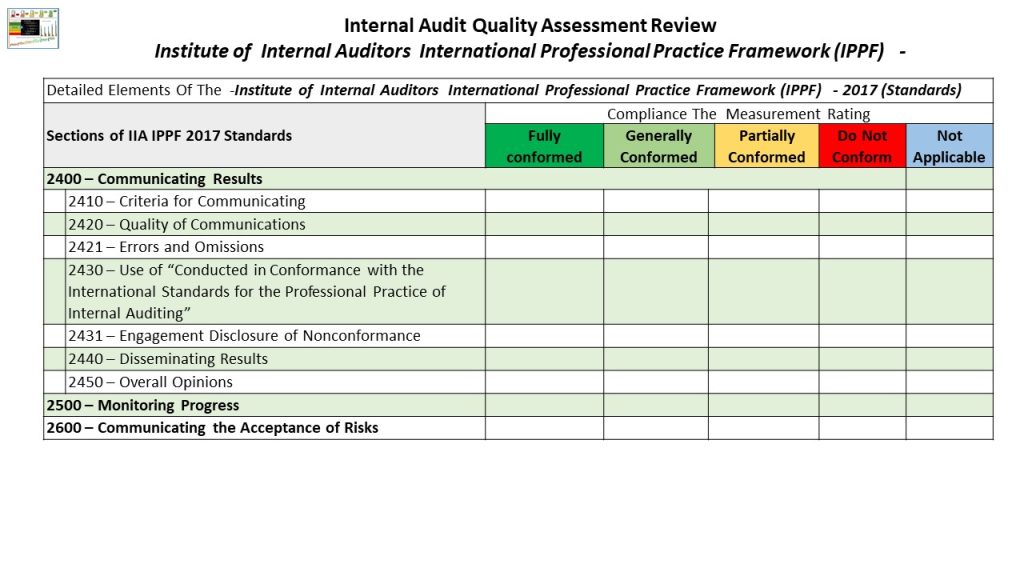This screenshot has width=1024, height=576.
Task: Select '2420 – Quality of Communications' row label
Action: 187,224
